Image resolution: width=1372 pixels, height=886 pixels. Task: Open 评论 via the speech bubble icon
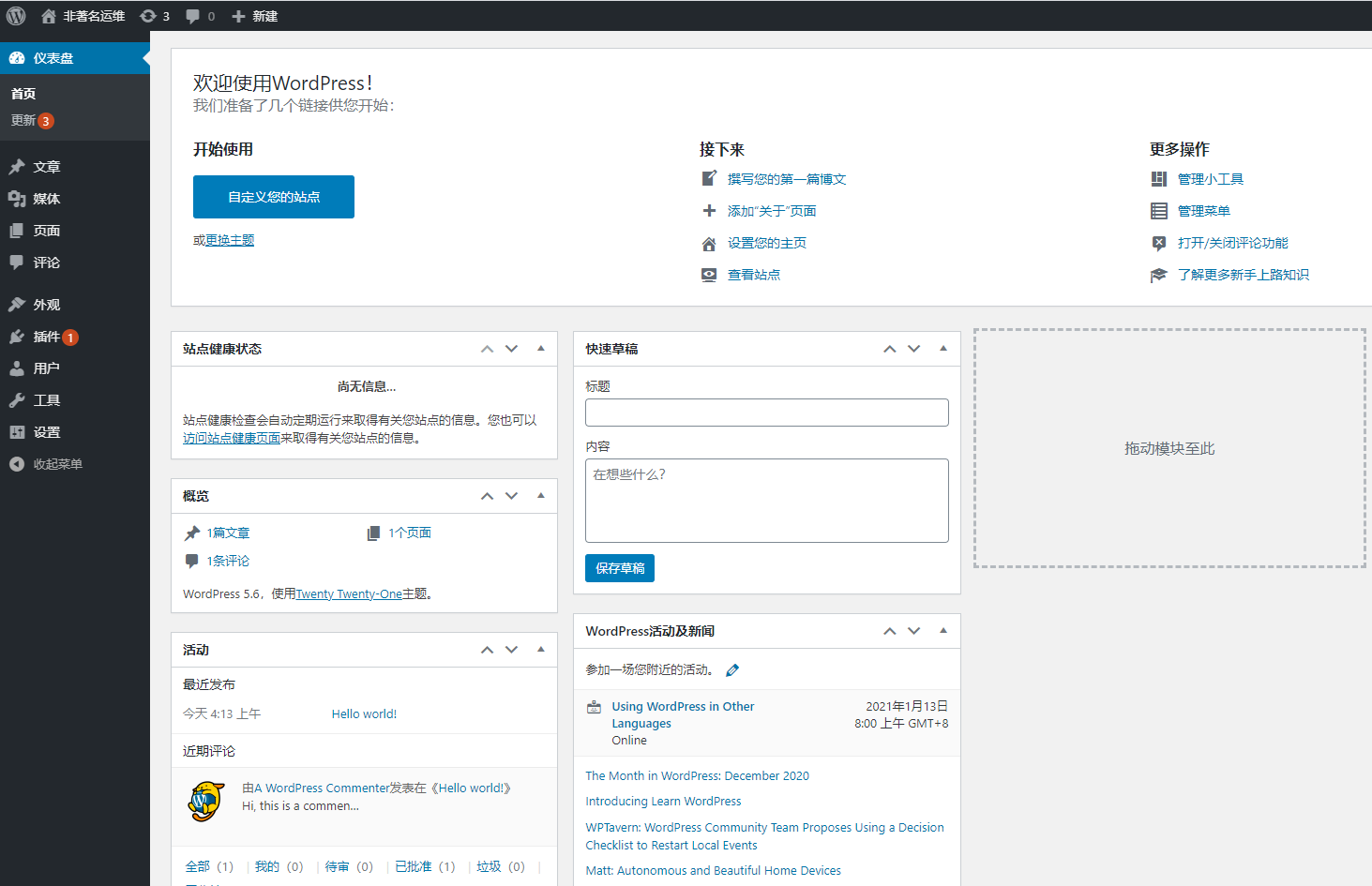[17, 262]
